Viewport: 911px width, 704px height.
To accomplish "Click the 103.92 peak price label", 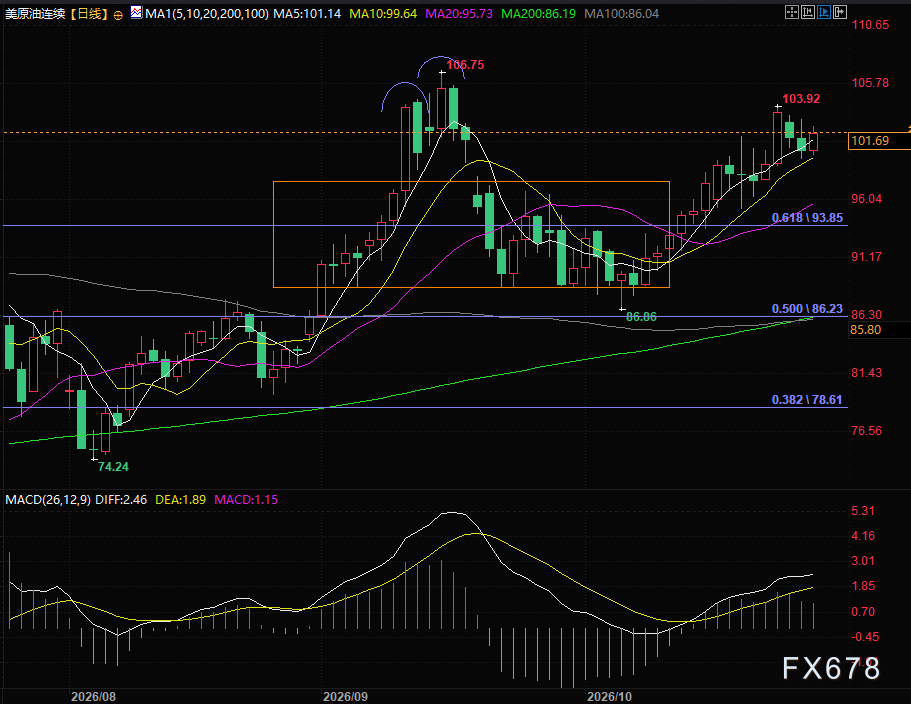I will [x=801, y=99].
